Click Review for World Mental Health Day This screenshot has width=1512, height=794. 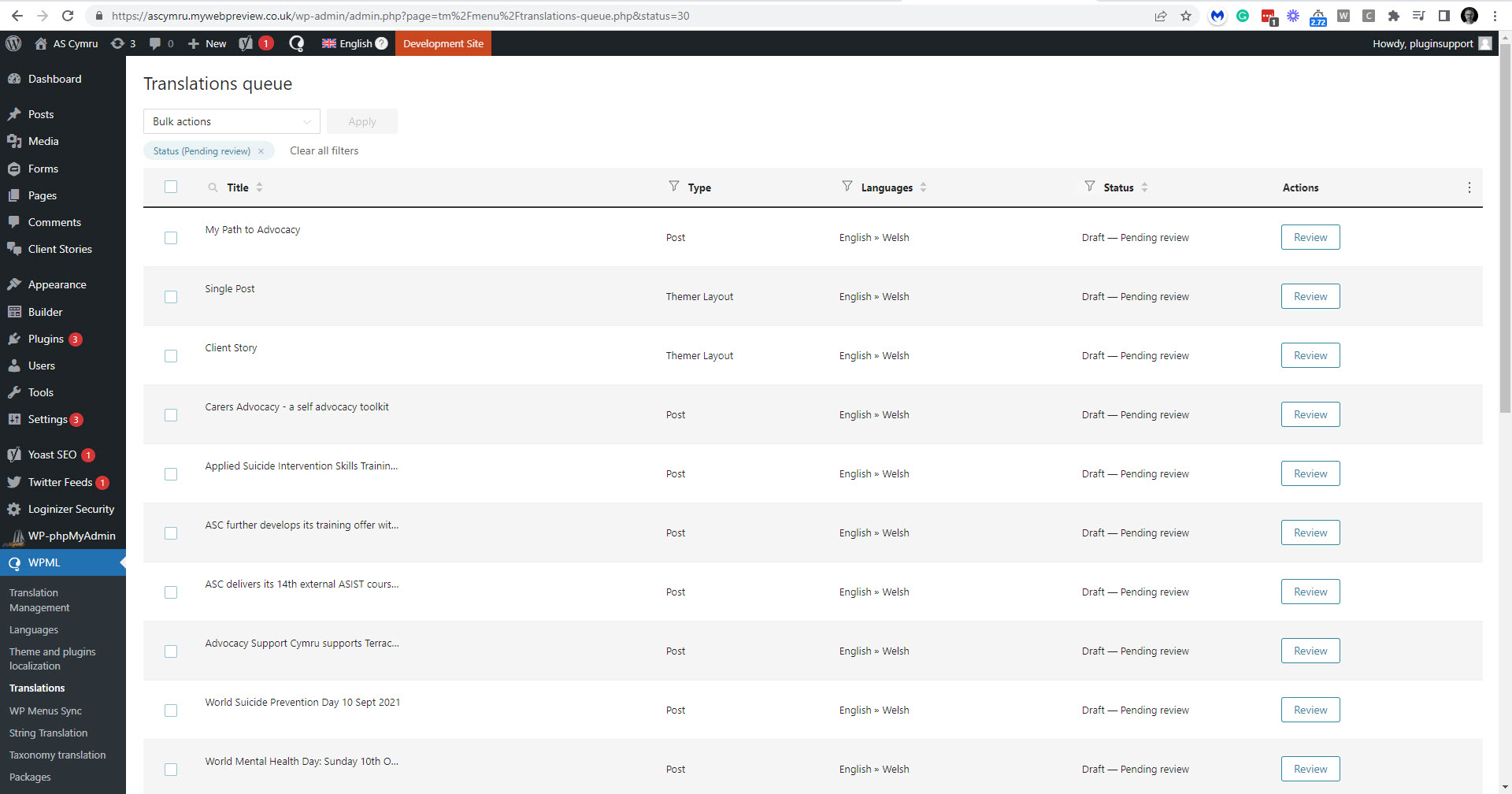pyautogui.click(x=1310, y=769)
